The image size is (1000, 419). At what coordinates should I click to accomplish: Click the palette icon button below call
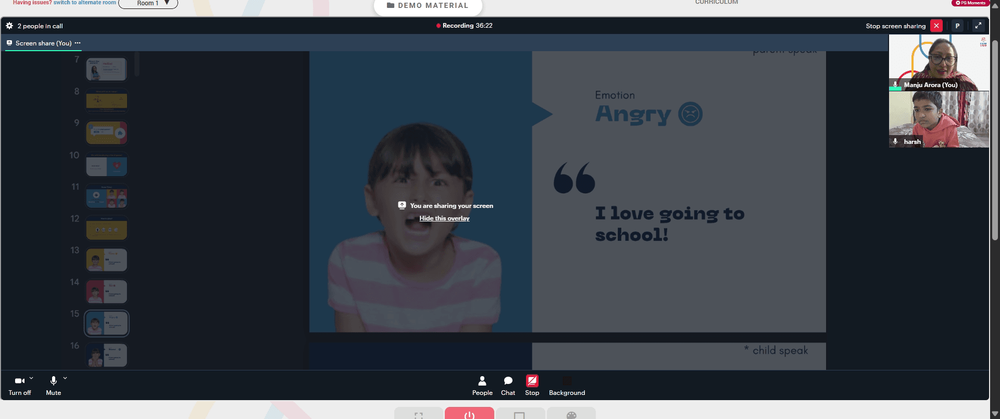pyautogui.click(x=571, y=413)
